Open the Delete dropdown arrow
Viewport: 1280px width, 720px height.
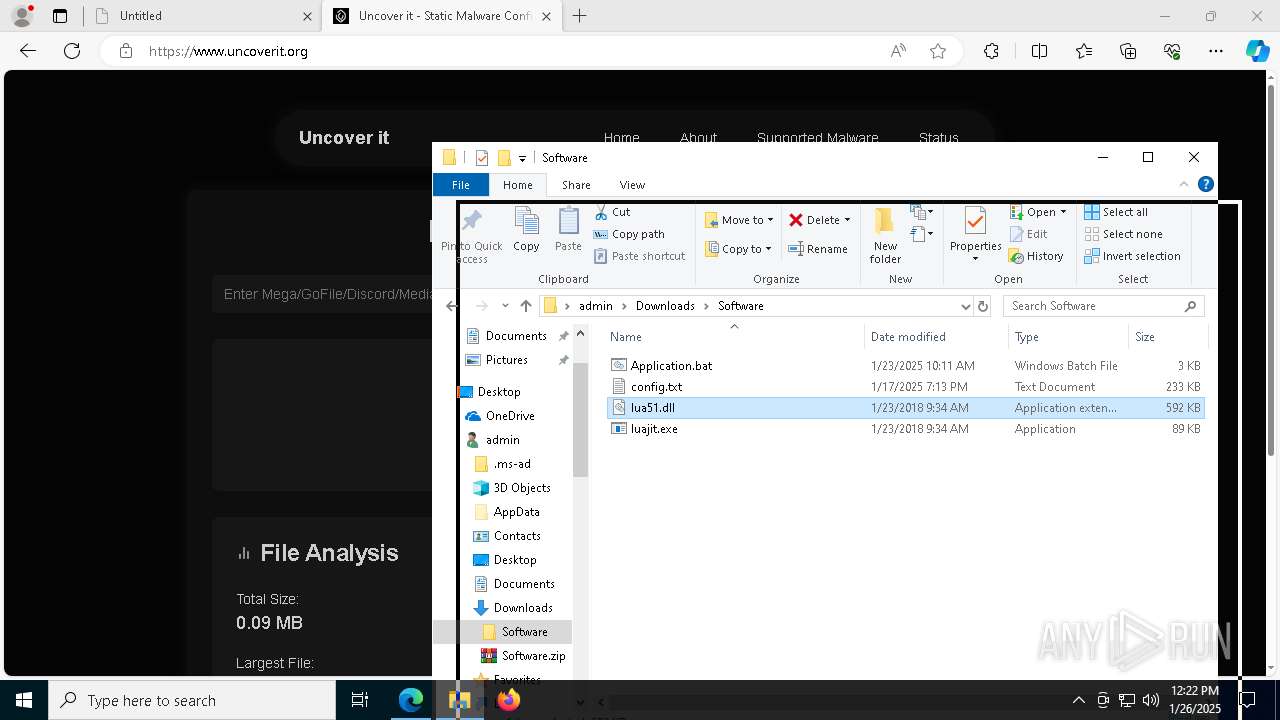tap(847, 220)
